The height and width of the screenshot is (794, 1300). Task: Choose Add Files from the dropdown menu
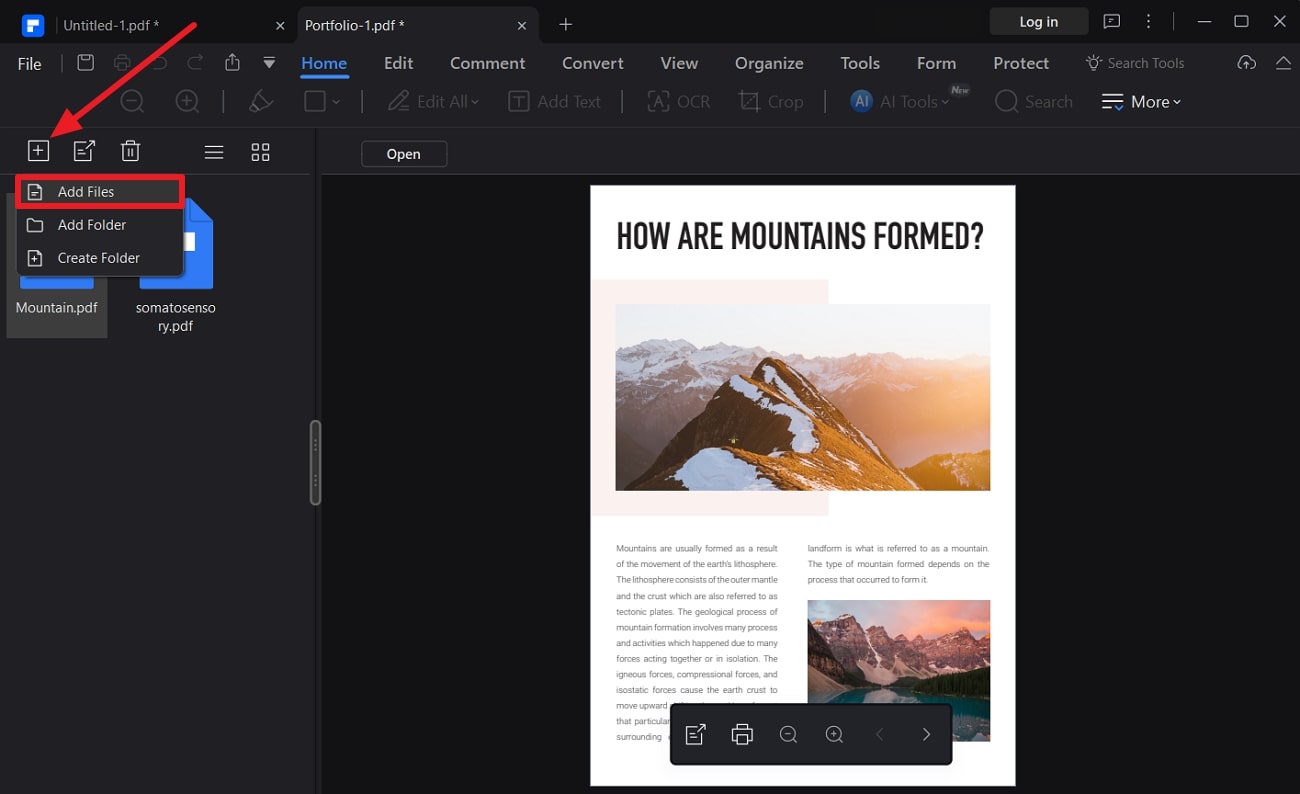point(100,192)
